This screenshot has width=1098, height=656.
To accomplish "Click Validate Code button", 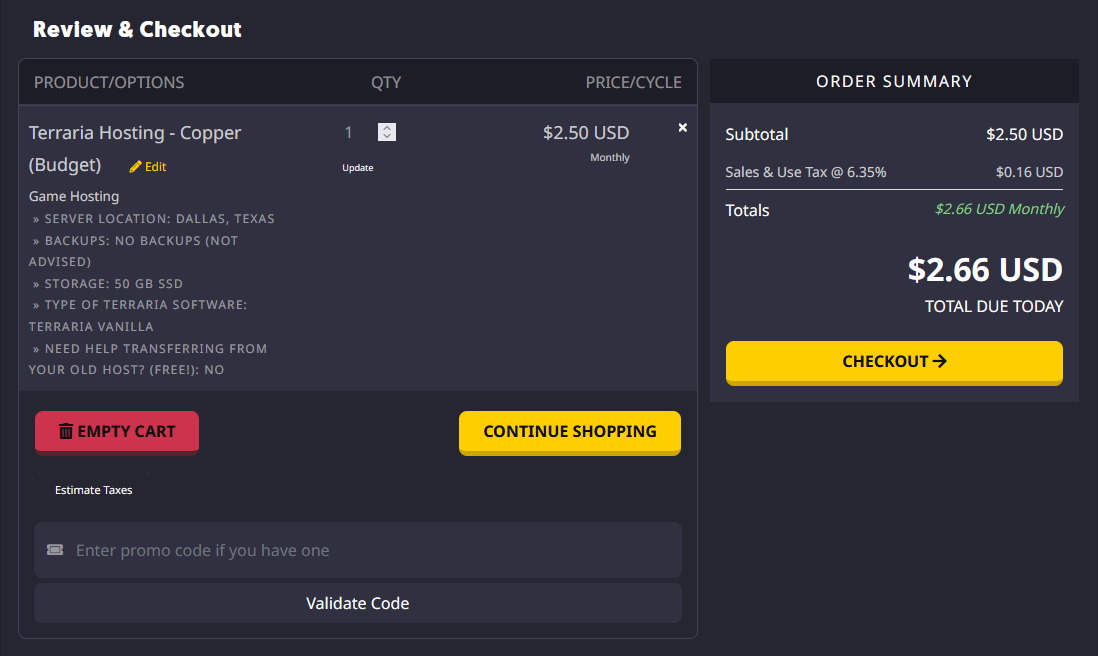I will [358, 603].
